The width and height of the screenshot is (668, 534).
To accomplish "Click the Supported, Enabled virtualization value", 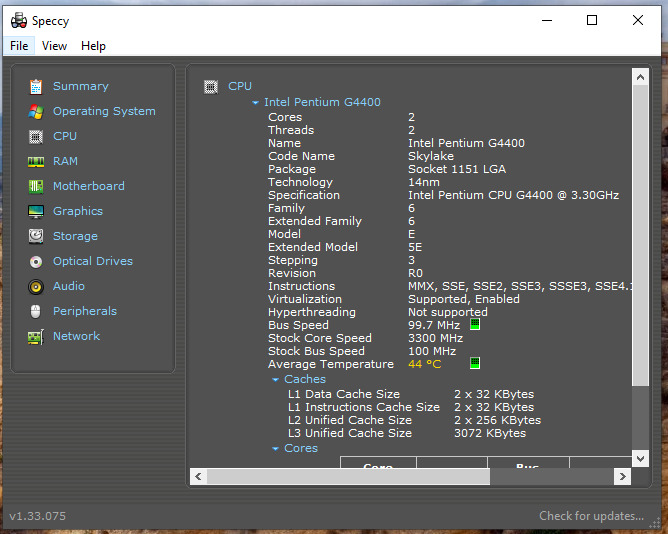I will point(464,299).
